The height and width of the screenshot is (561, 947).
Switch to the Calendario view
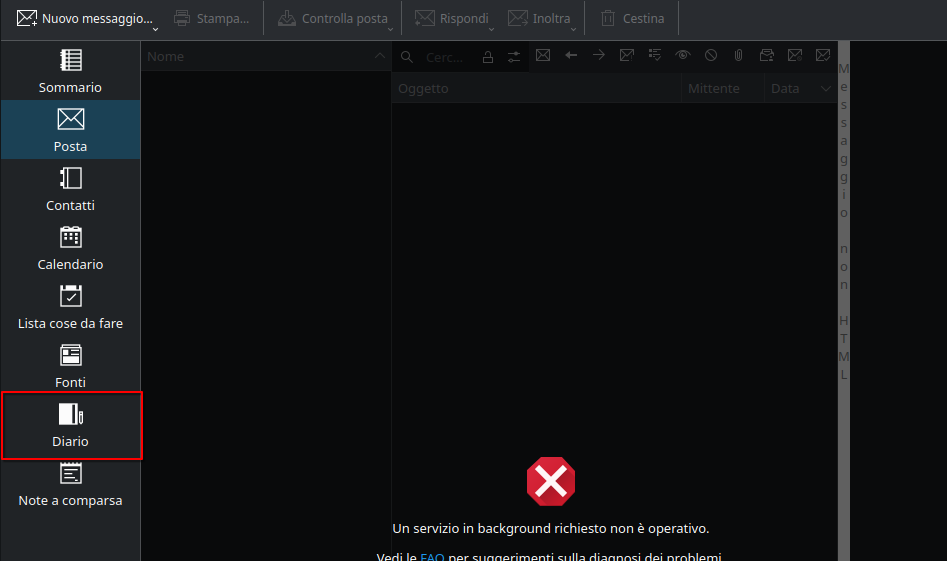tap(70, 248)
